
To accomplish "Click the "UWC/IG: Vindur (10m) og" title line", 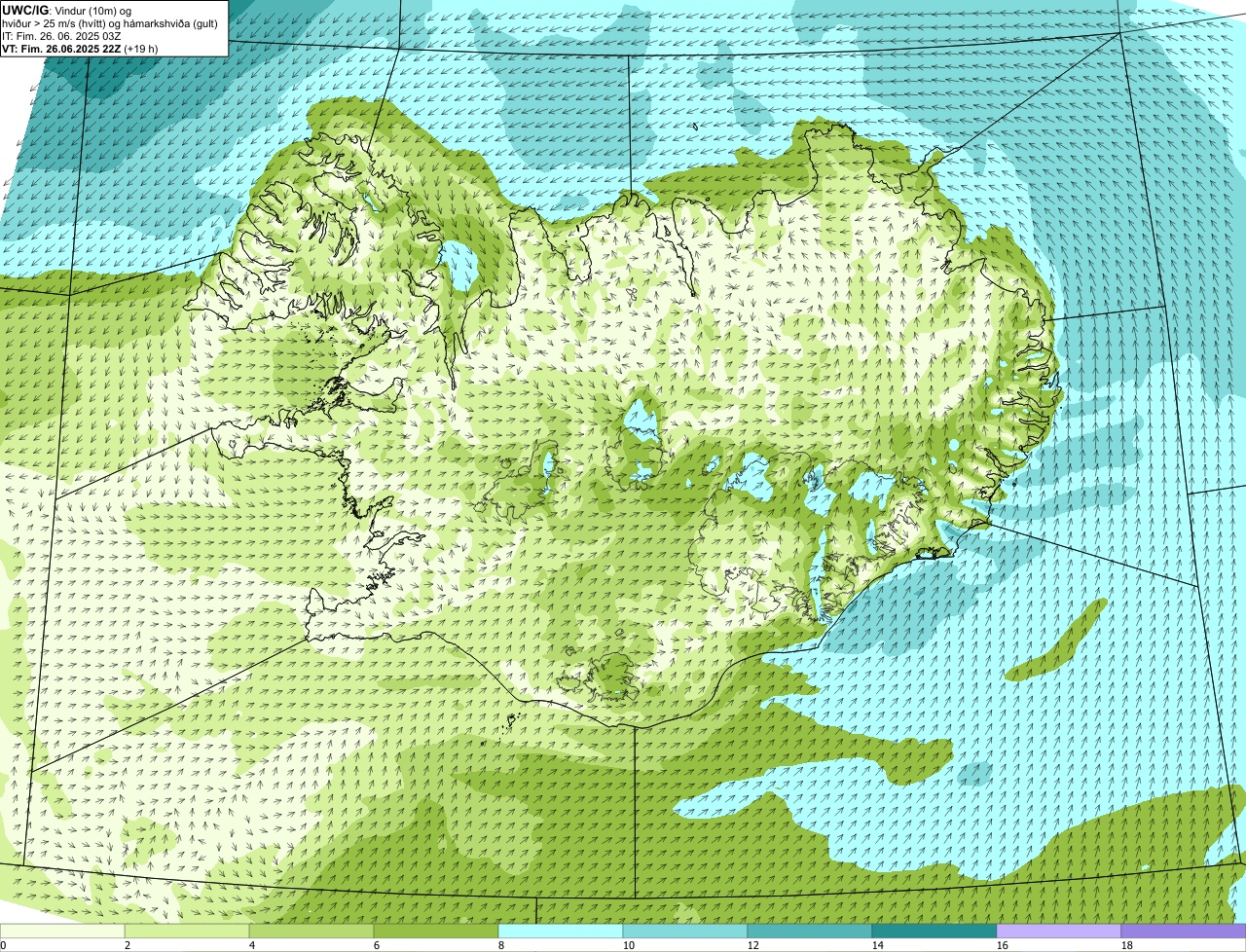I will point(67,11).
